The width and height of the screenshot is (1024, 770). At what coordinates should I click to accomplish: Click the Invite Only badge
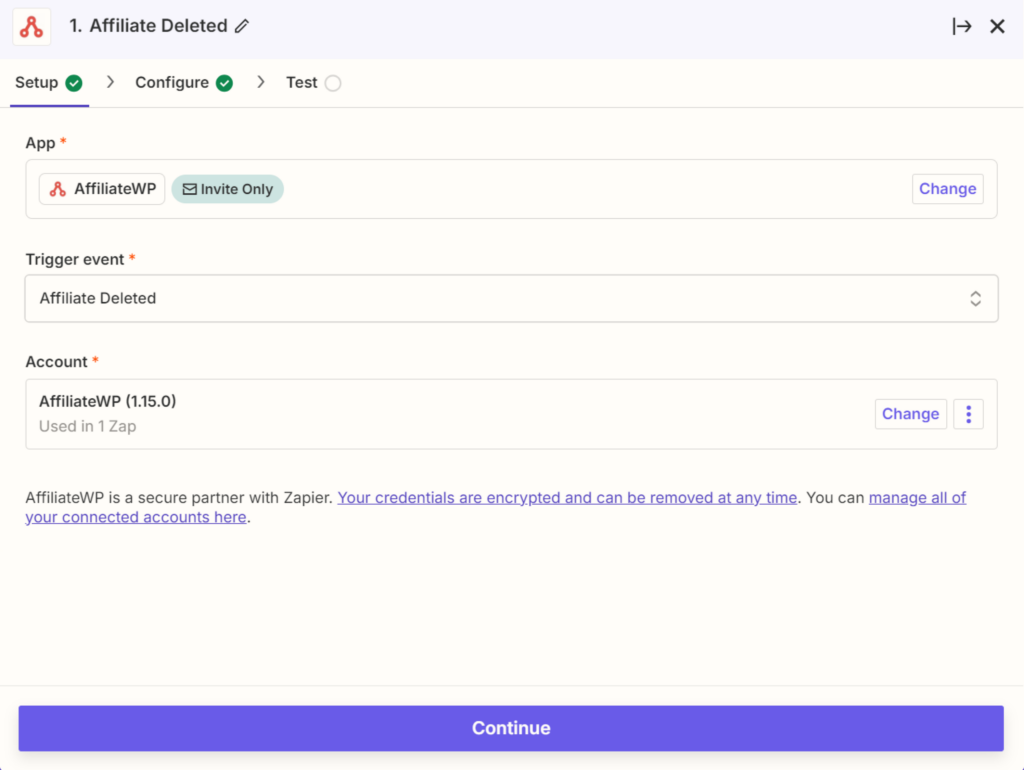[227, 189]
